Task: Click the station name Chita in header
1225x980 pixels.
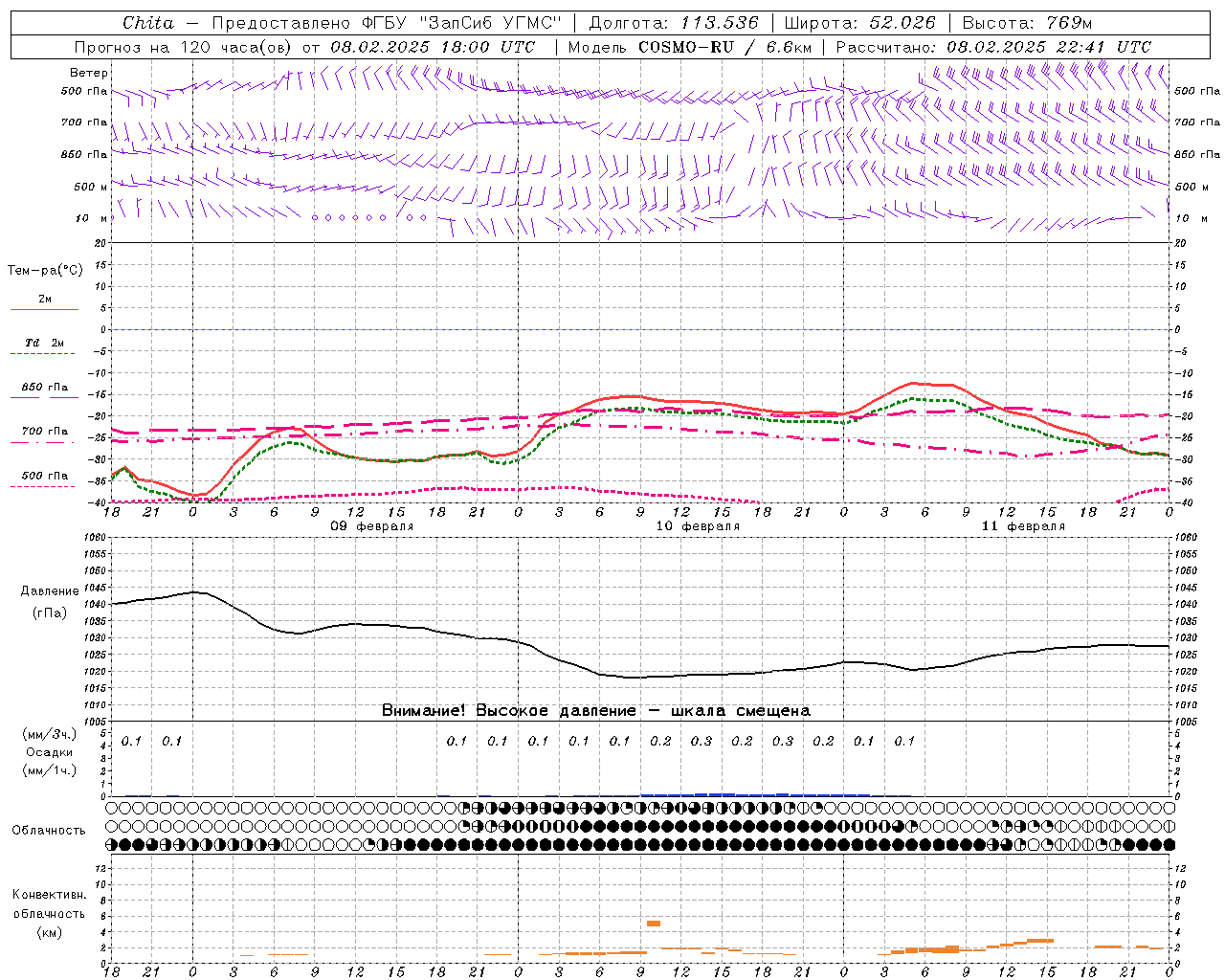Action: coord(148,22)
